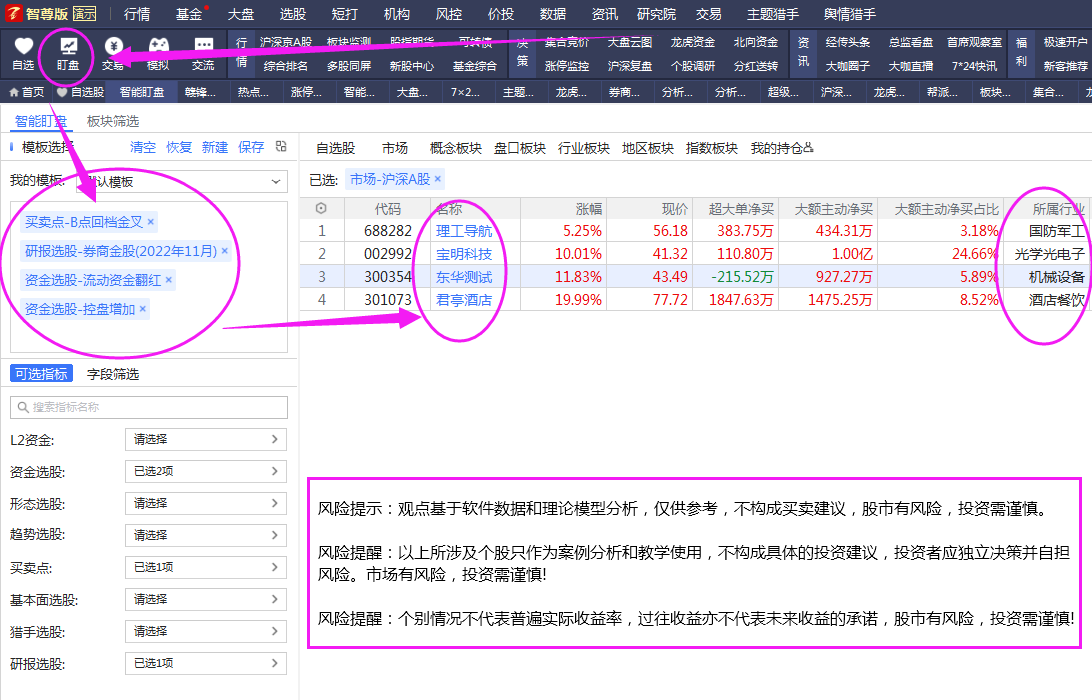
Task: Switch to the 字段筛选 tab
Action: coord(113,374)
